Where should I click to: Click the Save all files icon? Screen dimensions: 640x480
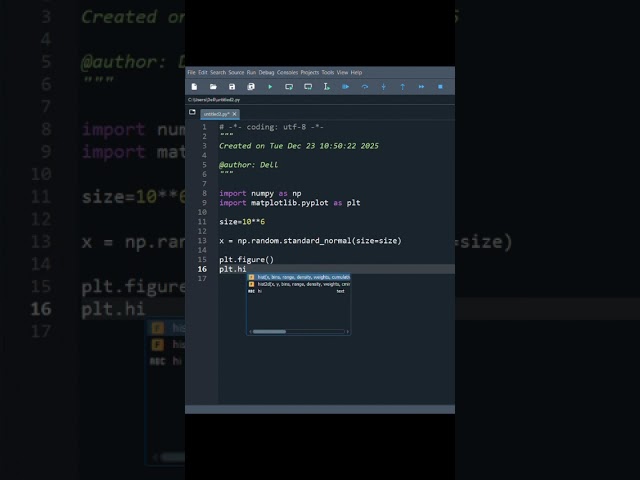pos(251,87)
